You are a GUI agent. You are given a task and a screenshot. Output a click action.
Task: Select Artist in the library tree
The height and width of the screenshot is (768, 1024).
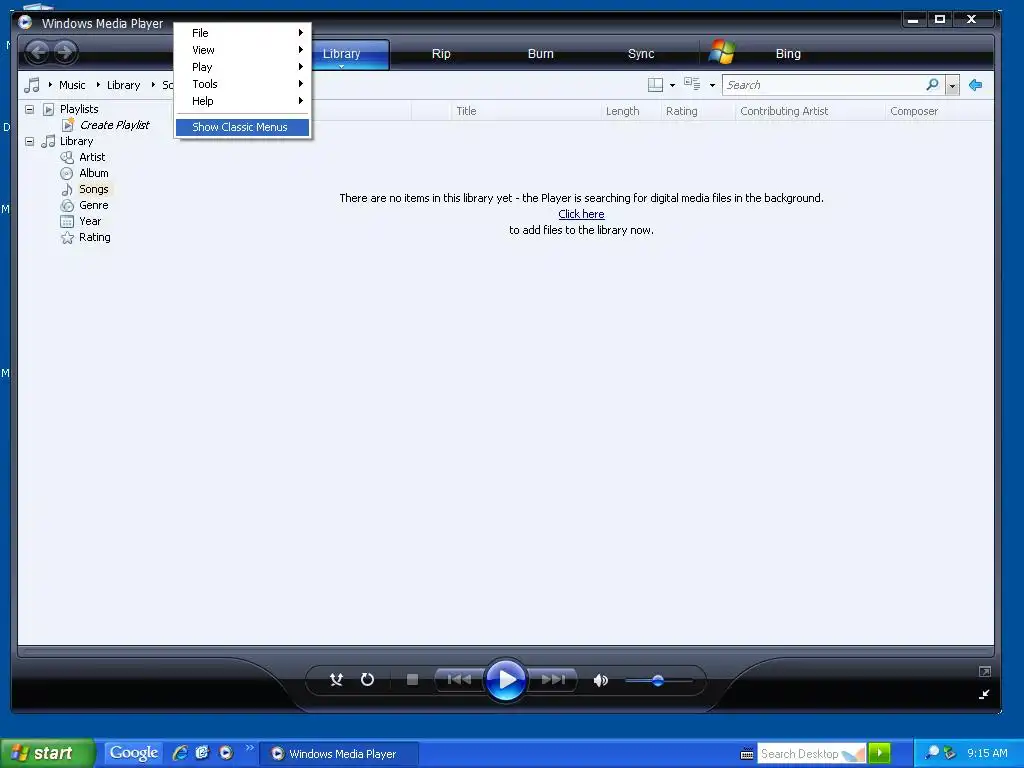tap(92, 157)
